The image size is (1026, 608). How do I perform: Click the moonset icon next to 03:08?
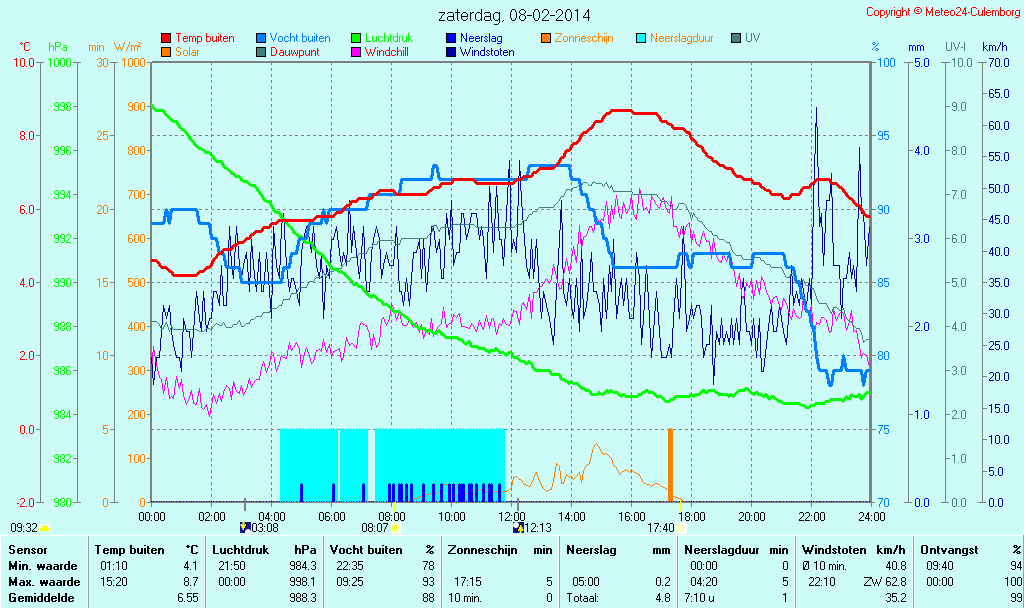point(245,527)
